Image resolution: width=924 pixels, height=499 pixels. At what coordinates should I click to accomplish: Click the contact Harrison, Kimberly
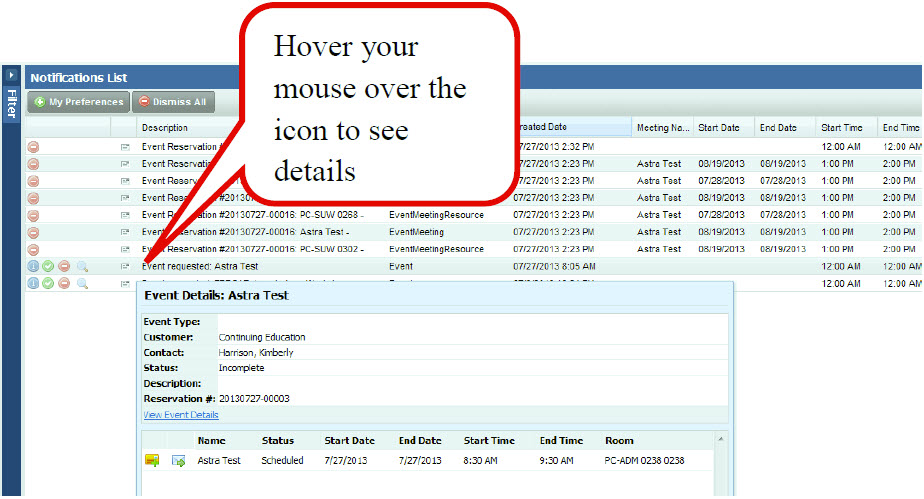(x=256, y=352)
